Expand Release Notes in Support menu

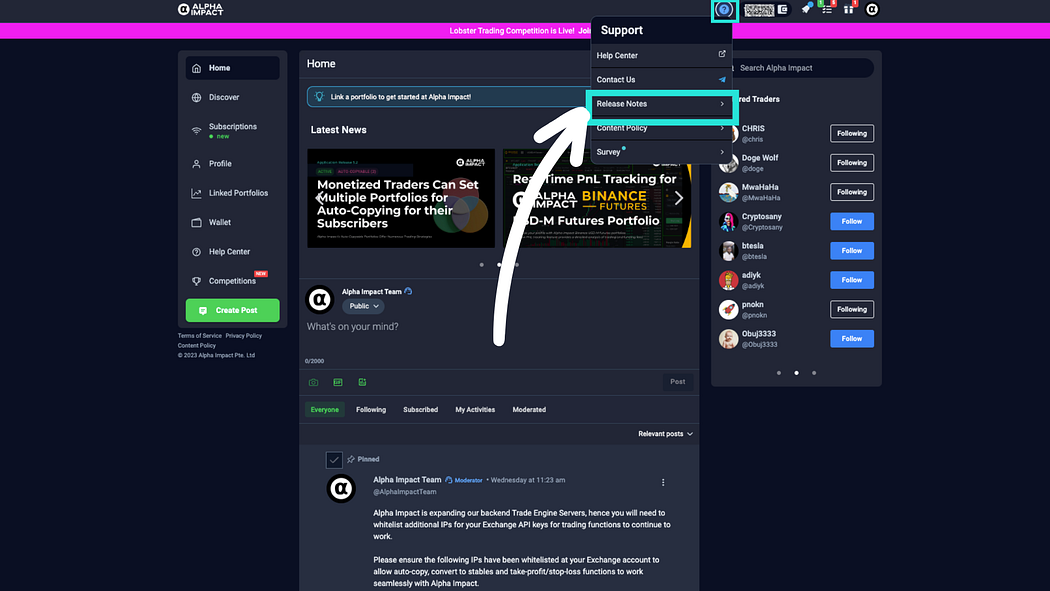661,104
